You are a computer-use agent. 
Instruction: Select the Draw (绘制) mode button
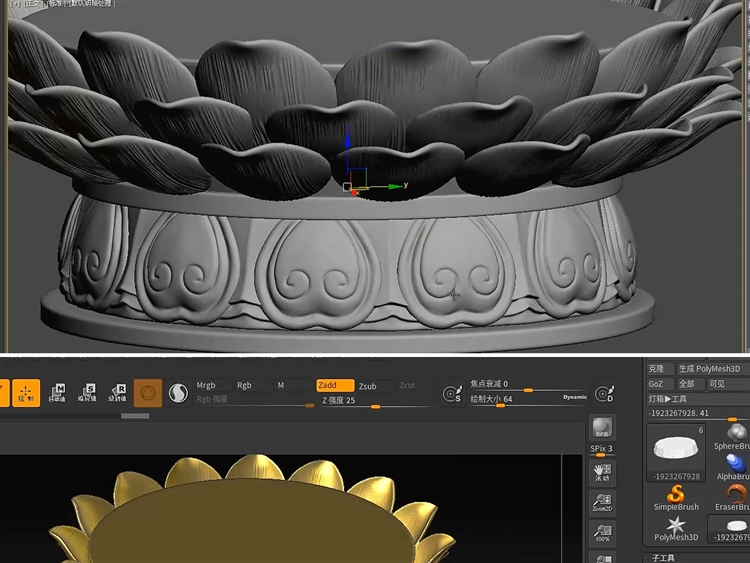click(26, 393)
